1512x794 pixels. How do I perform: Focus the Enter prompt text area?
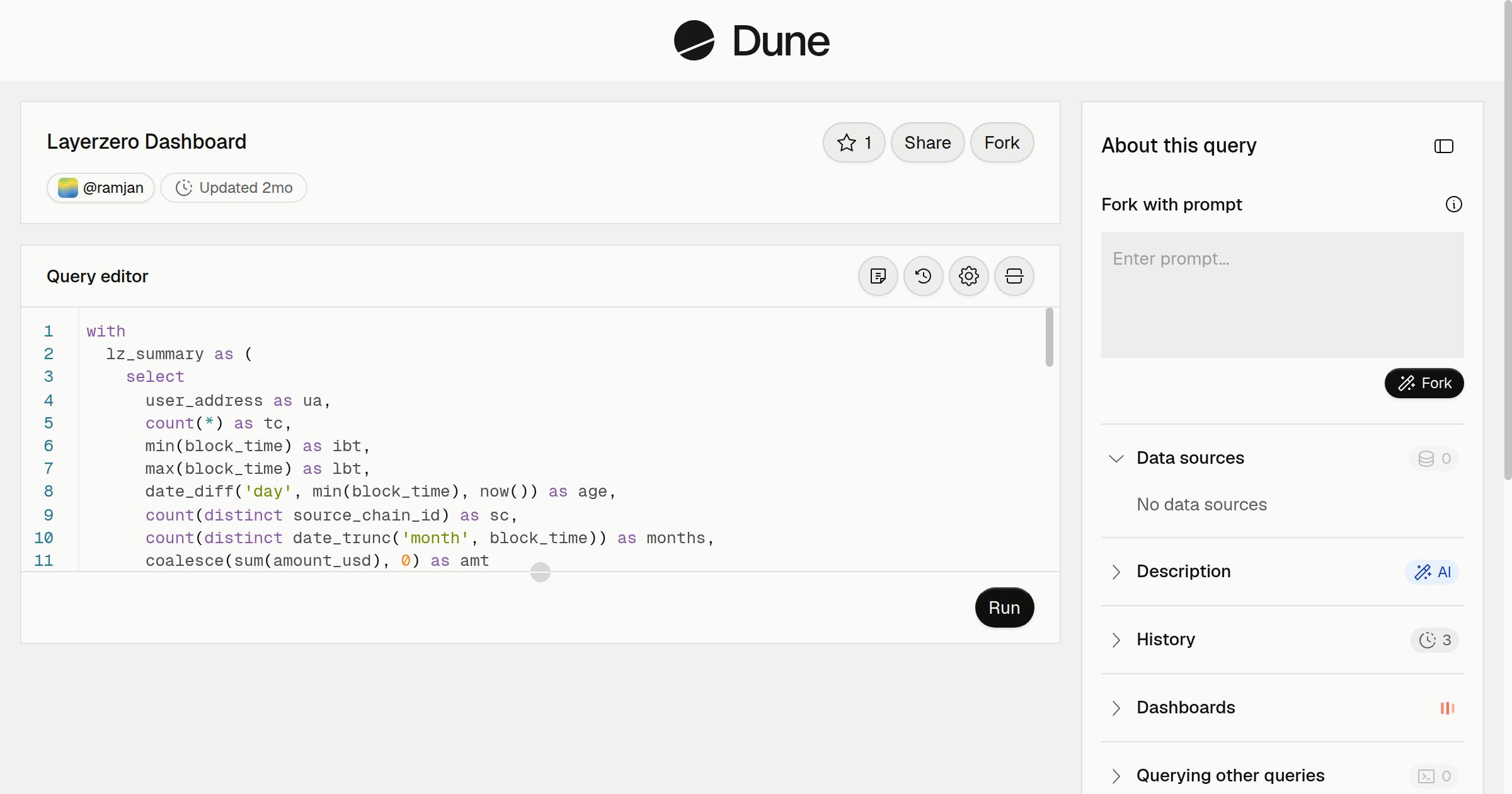point(1283,295)
